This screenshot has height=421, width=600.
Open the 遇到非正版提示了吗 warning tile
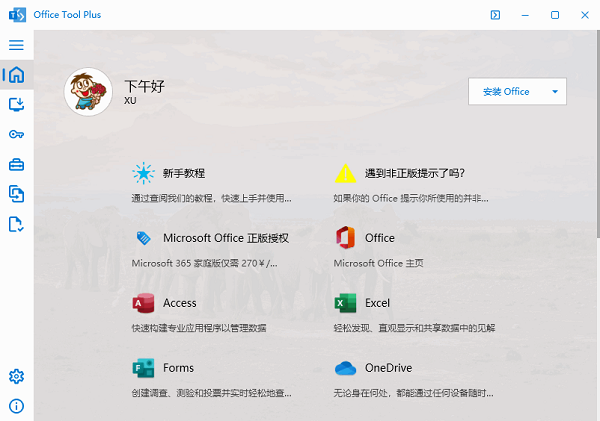[x=412, y=183]
